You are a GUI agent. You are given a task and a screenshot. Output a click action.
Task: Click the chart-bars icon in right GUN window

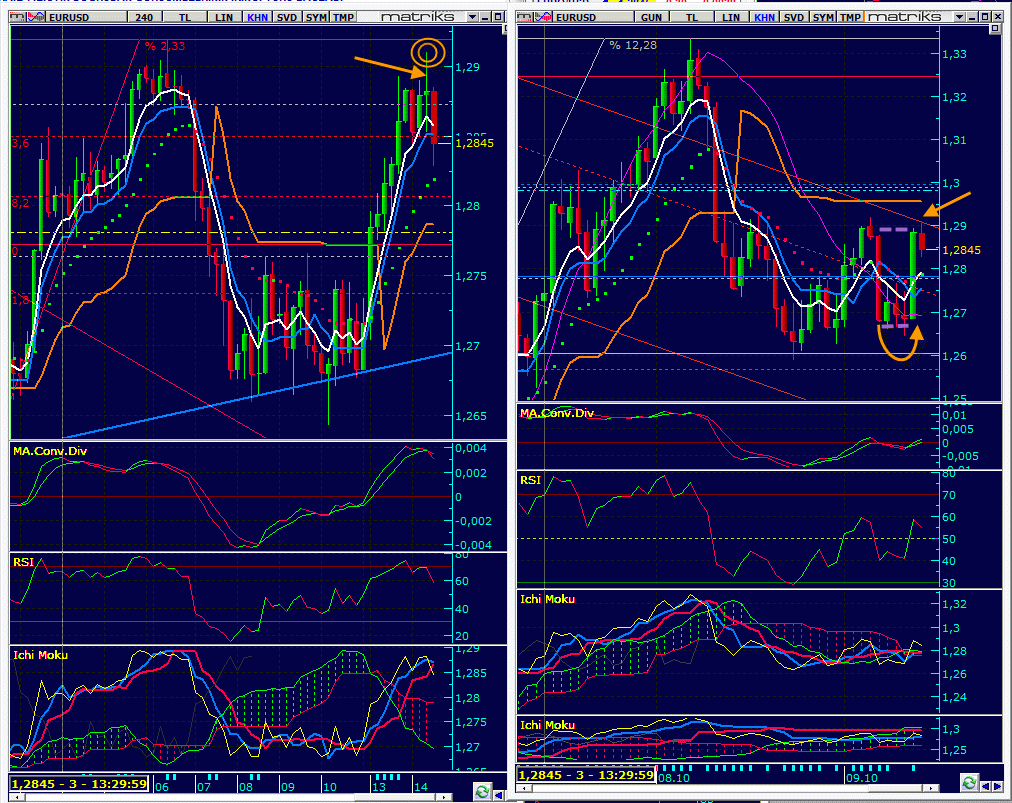[x=524, y=17]
